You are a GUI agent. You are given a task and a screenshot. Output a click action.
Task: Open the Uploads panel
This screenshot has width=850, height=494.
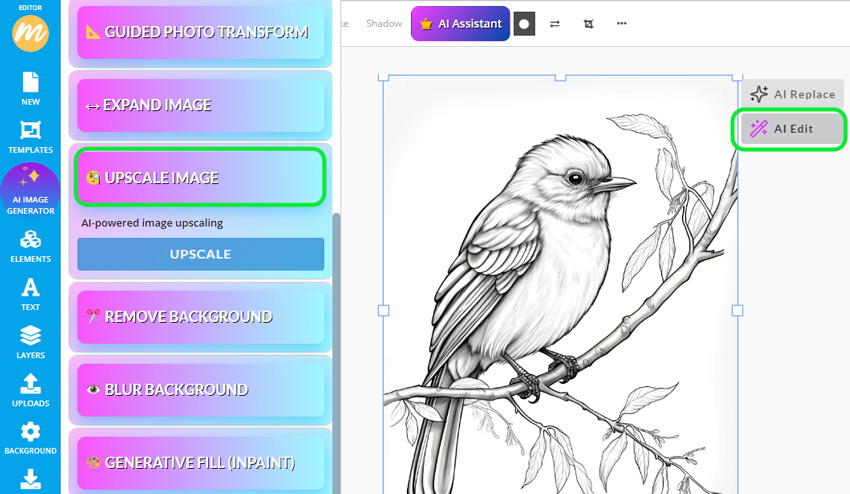pyautogui.click(x=30, y=390)
